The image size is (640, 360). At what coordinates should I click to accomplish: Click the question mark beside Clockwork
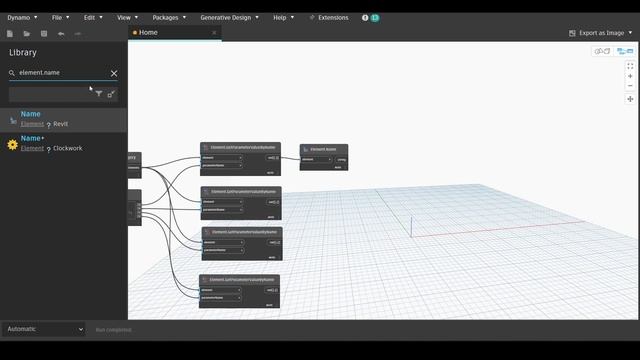coord(49,149)
